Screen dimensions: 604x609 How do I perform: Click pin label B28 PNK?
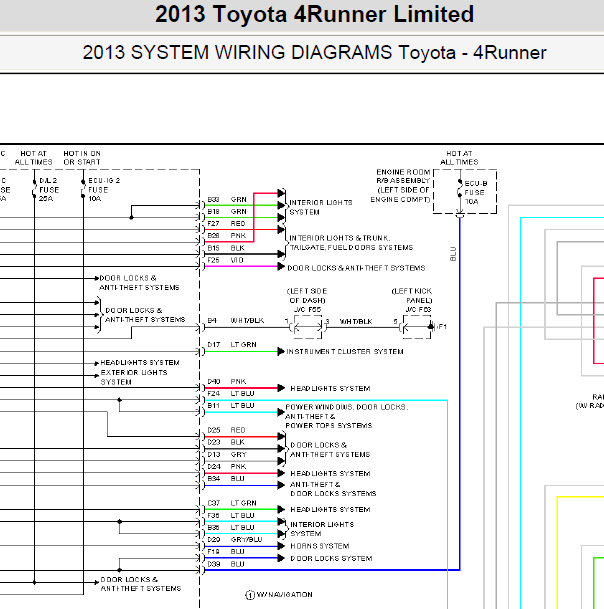coord(227,235)
